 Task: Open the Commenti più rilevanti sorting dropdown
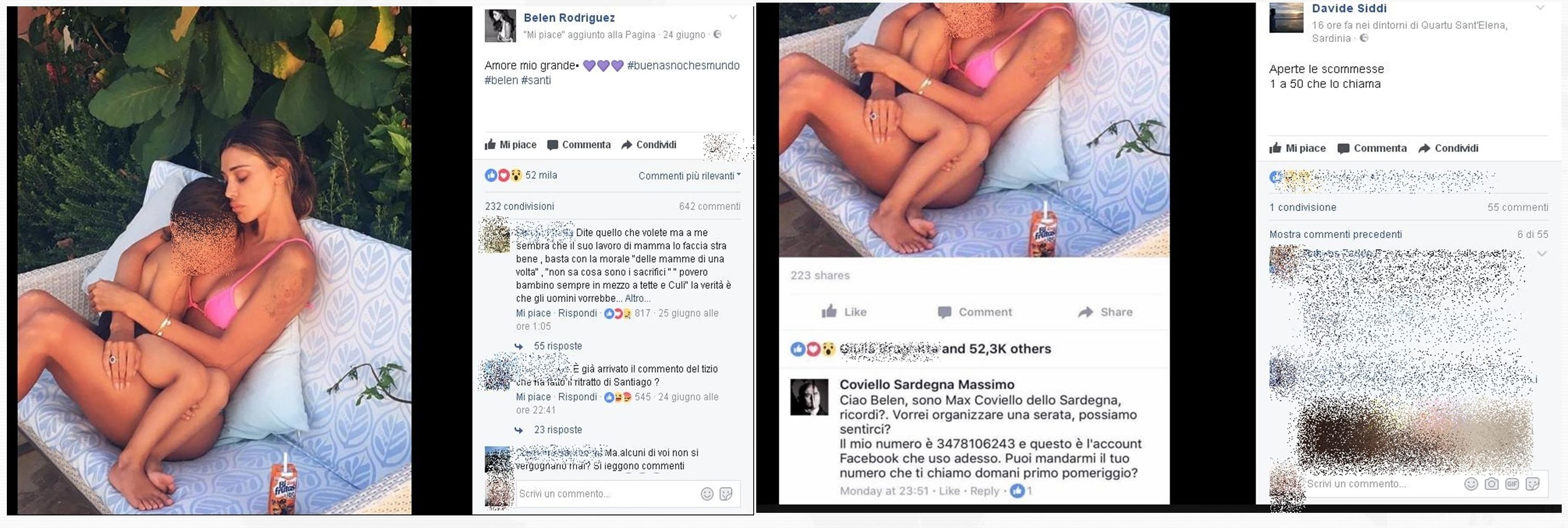tap(689, 176)
